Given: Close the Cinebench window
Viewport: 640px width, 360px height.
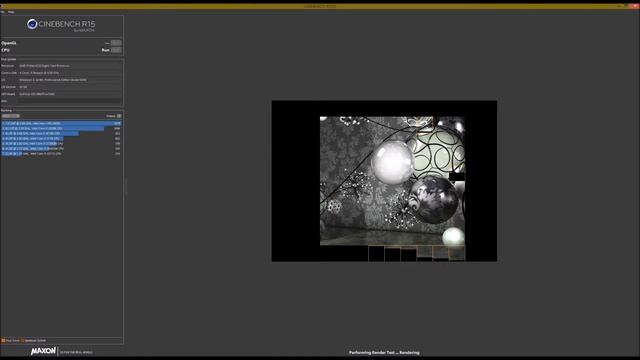Looking at the screenshot, I should click(x=635, y=6).
